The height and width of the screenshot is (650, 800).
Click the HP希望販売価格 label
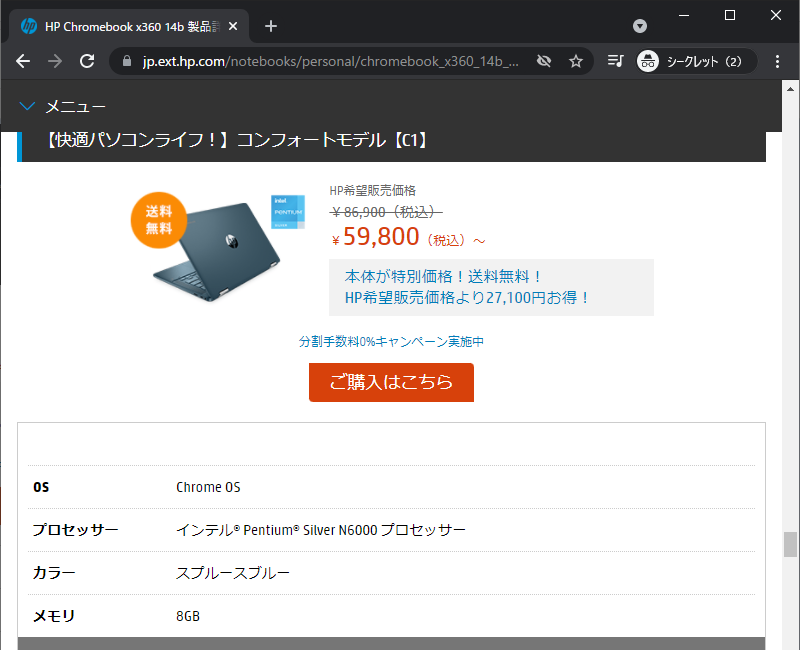point(372,191)
